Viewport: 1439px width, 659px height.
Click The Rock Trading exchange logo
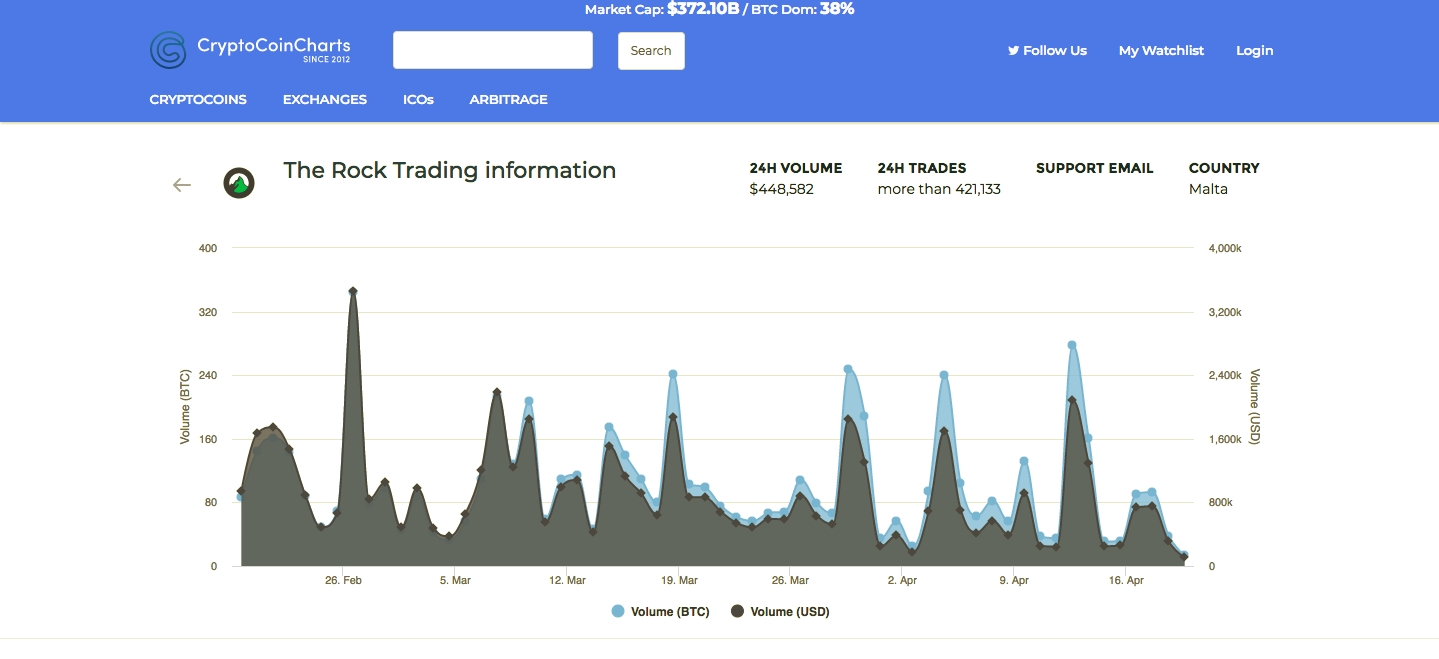click(x=238, y=183)
